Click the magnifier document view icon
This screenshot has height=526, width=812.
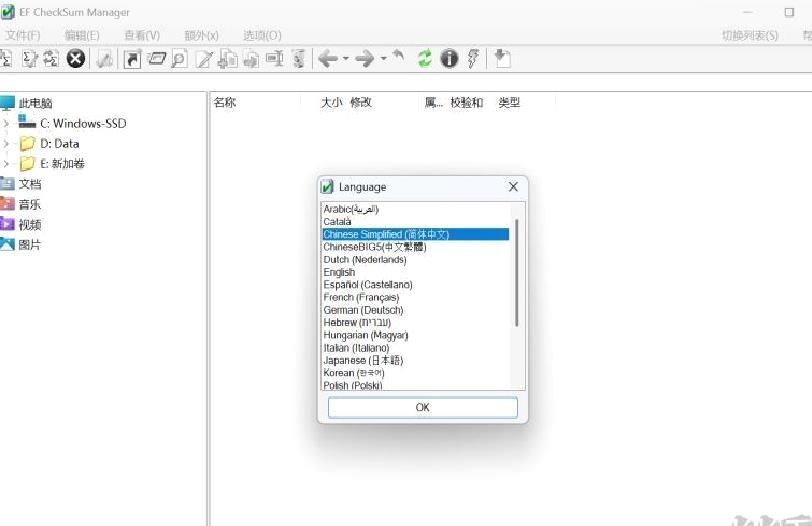179,59
